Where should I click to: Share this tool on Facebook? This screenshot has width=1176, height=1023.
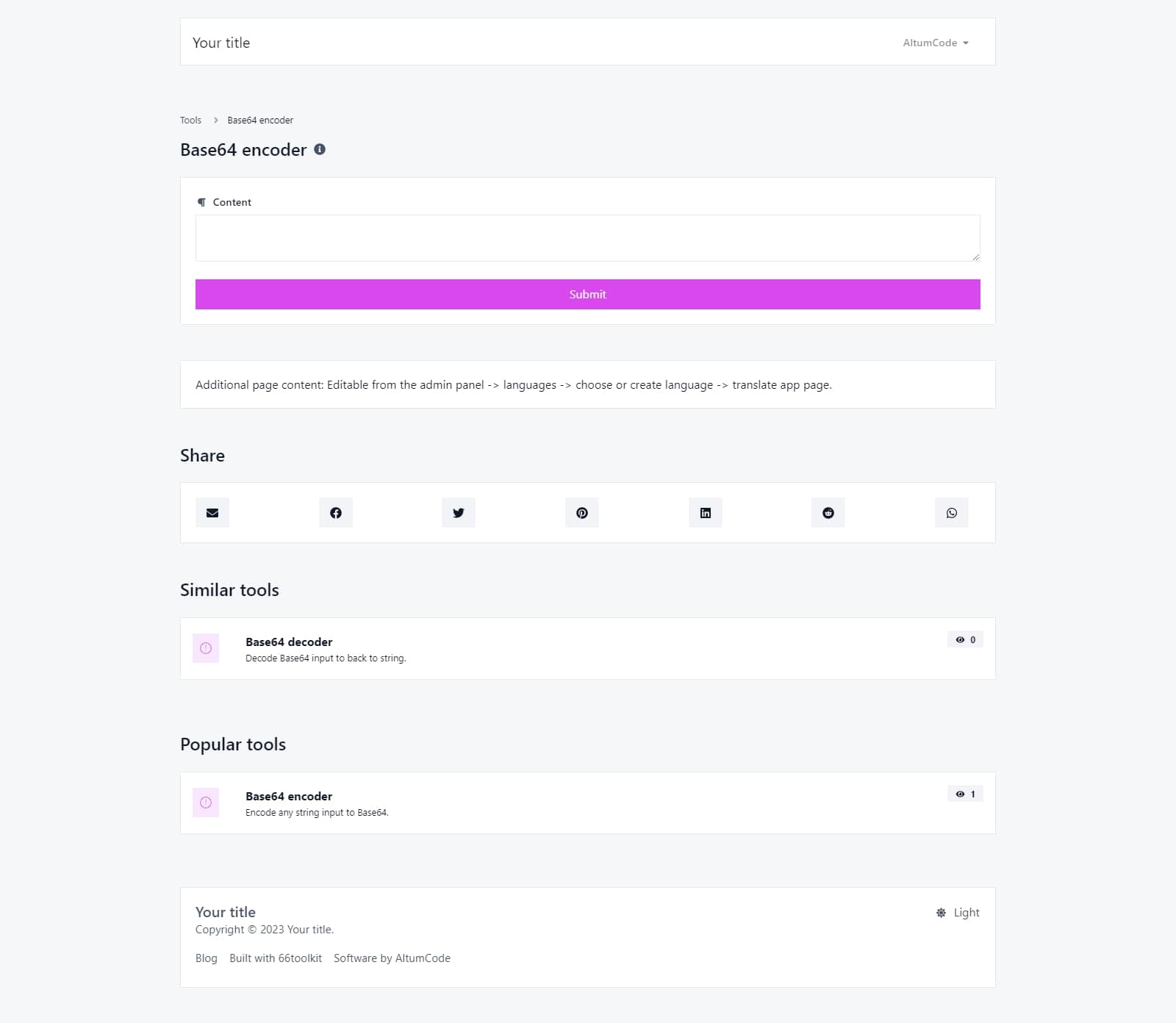336,513
